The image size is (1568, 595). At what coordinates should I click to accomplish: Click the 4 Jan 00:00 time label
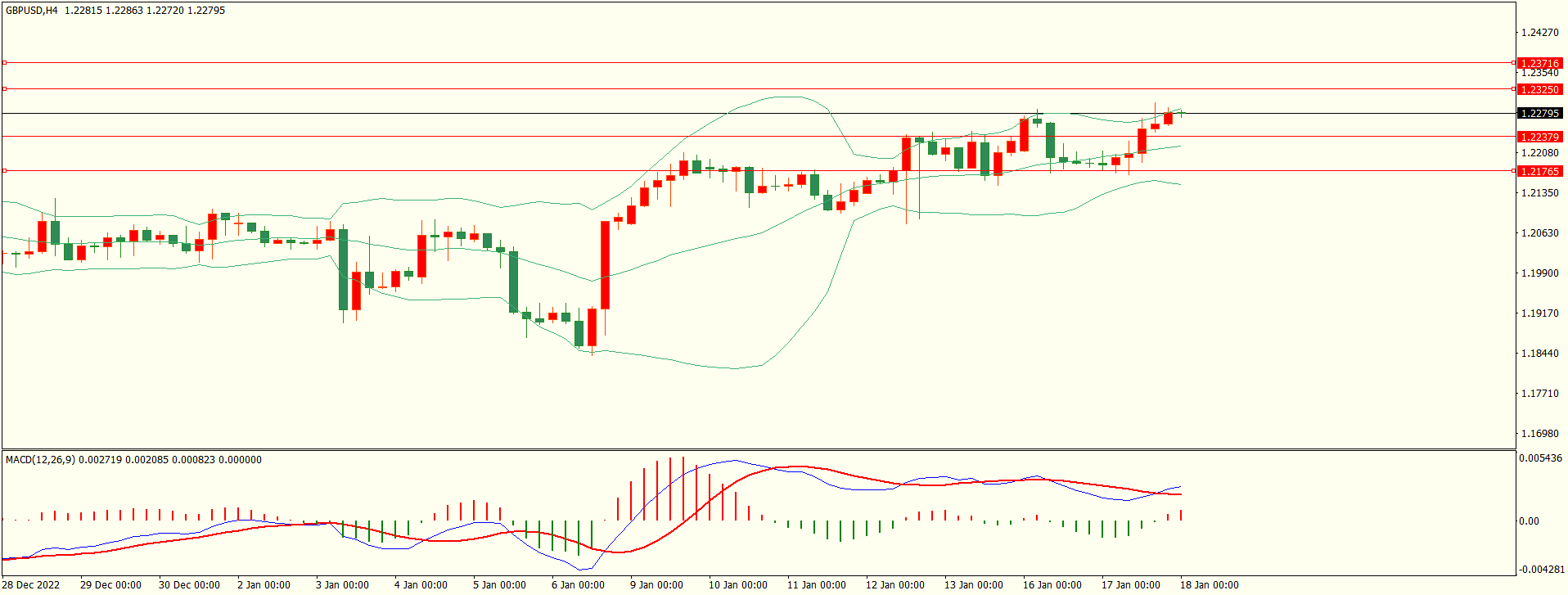point(421,585)
